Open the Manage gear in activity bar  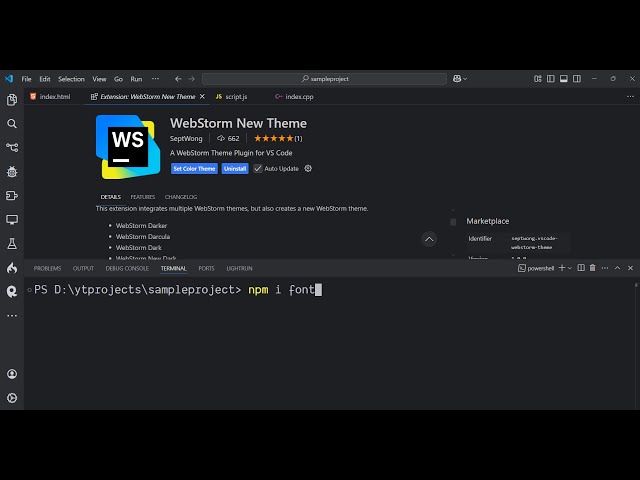12,398
